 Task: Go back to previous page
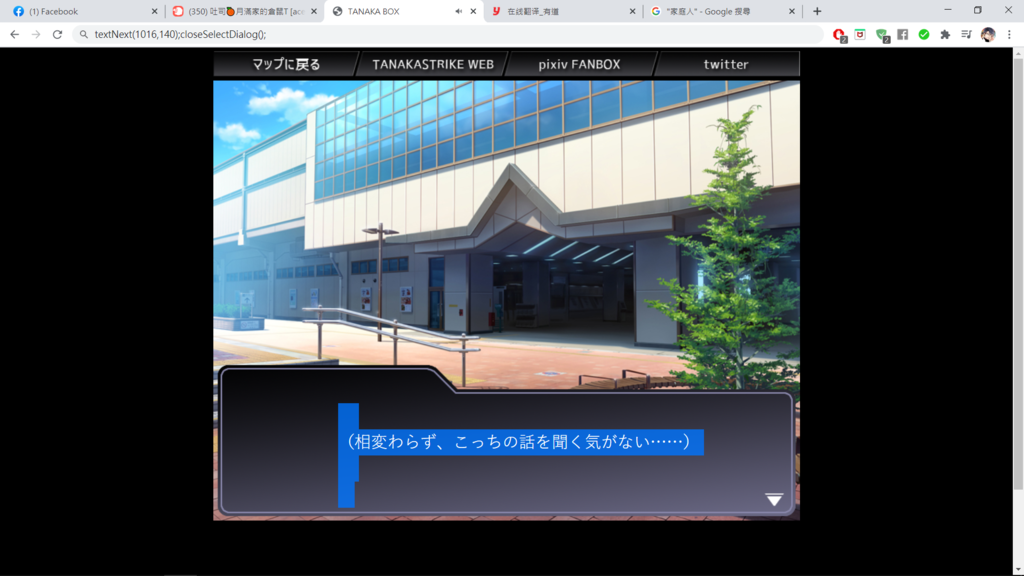(14, 35)
